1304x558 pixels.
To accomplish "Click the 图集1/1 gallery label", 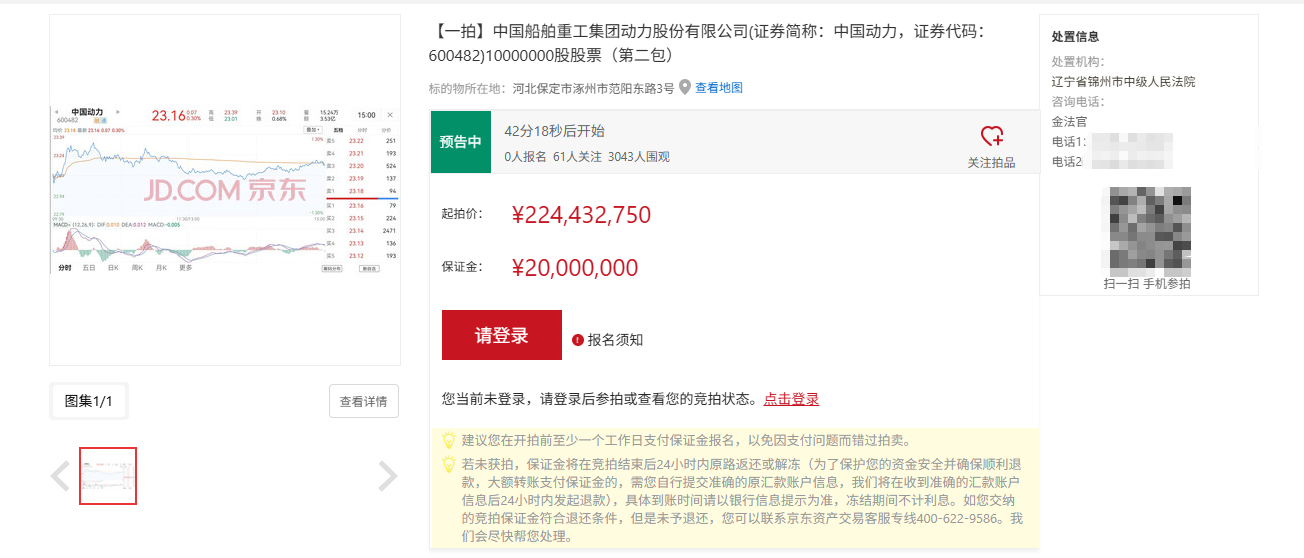I will (x=89, y=401).
